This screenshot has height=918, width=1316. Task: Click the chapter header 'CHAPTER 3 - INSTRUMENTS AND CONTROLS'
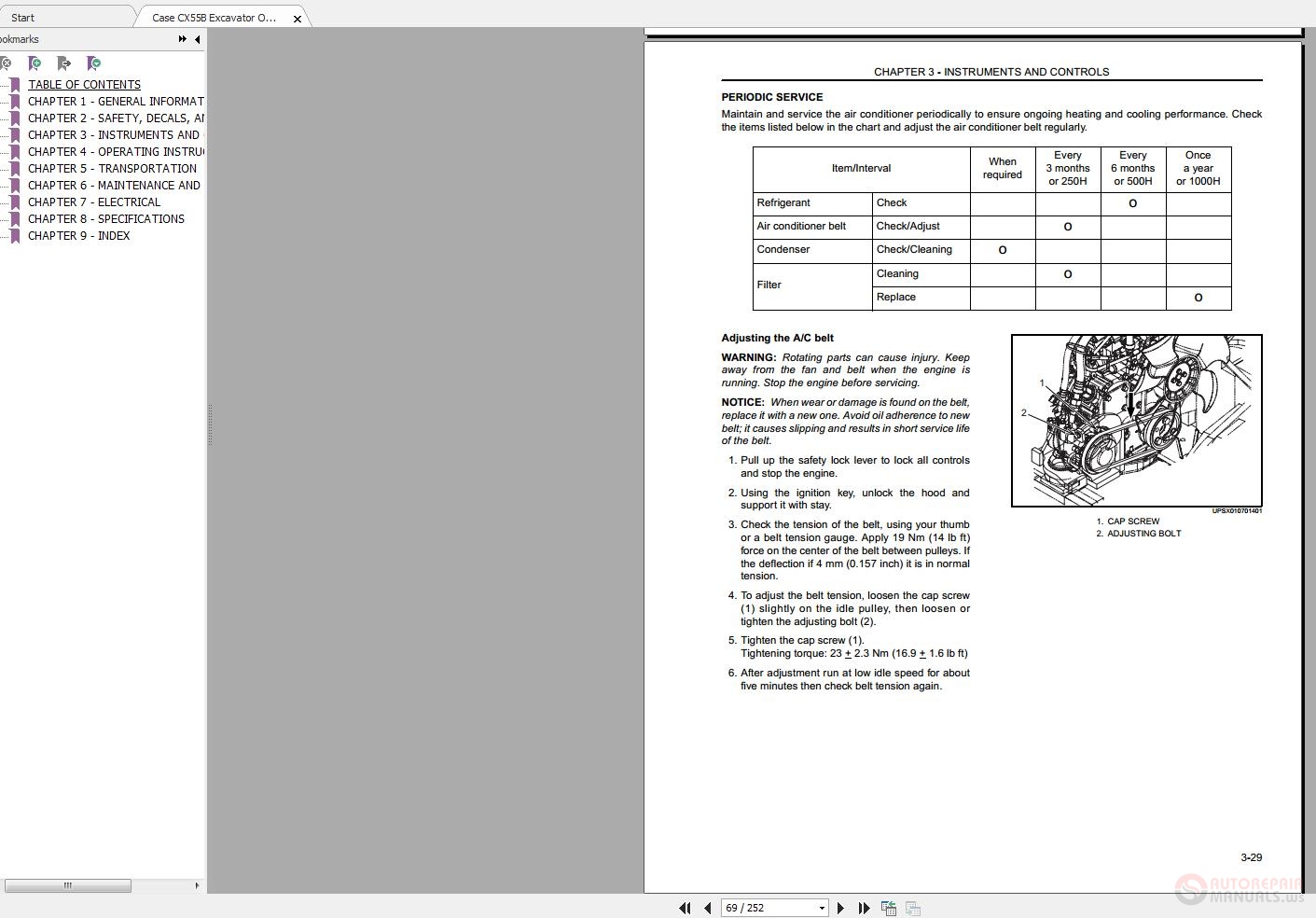coord(991,72)
